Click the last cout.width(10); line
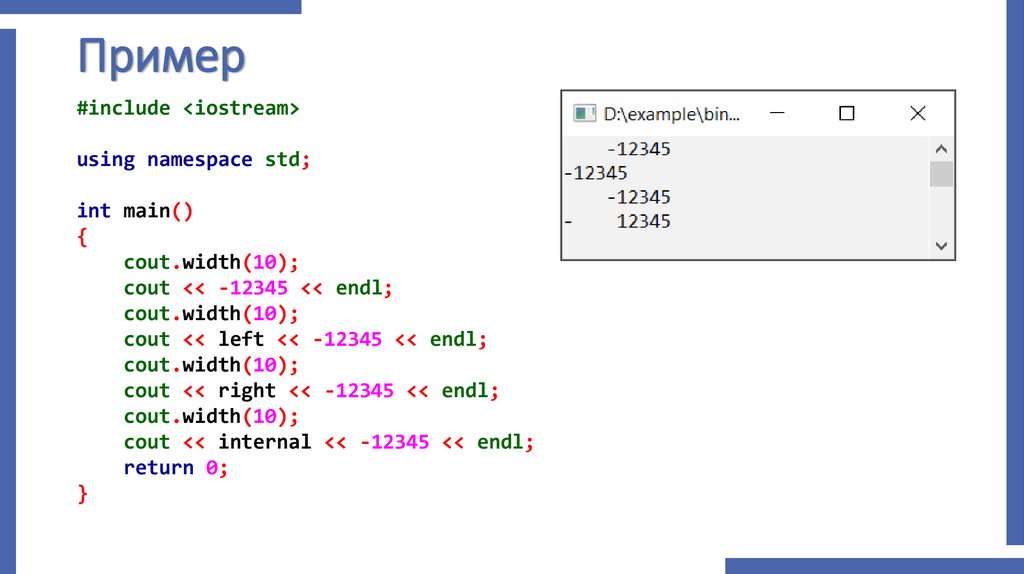Image resolution: width=1024 pixels, height=574 pixels. pyautogui.click(x=211, y=417)
